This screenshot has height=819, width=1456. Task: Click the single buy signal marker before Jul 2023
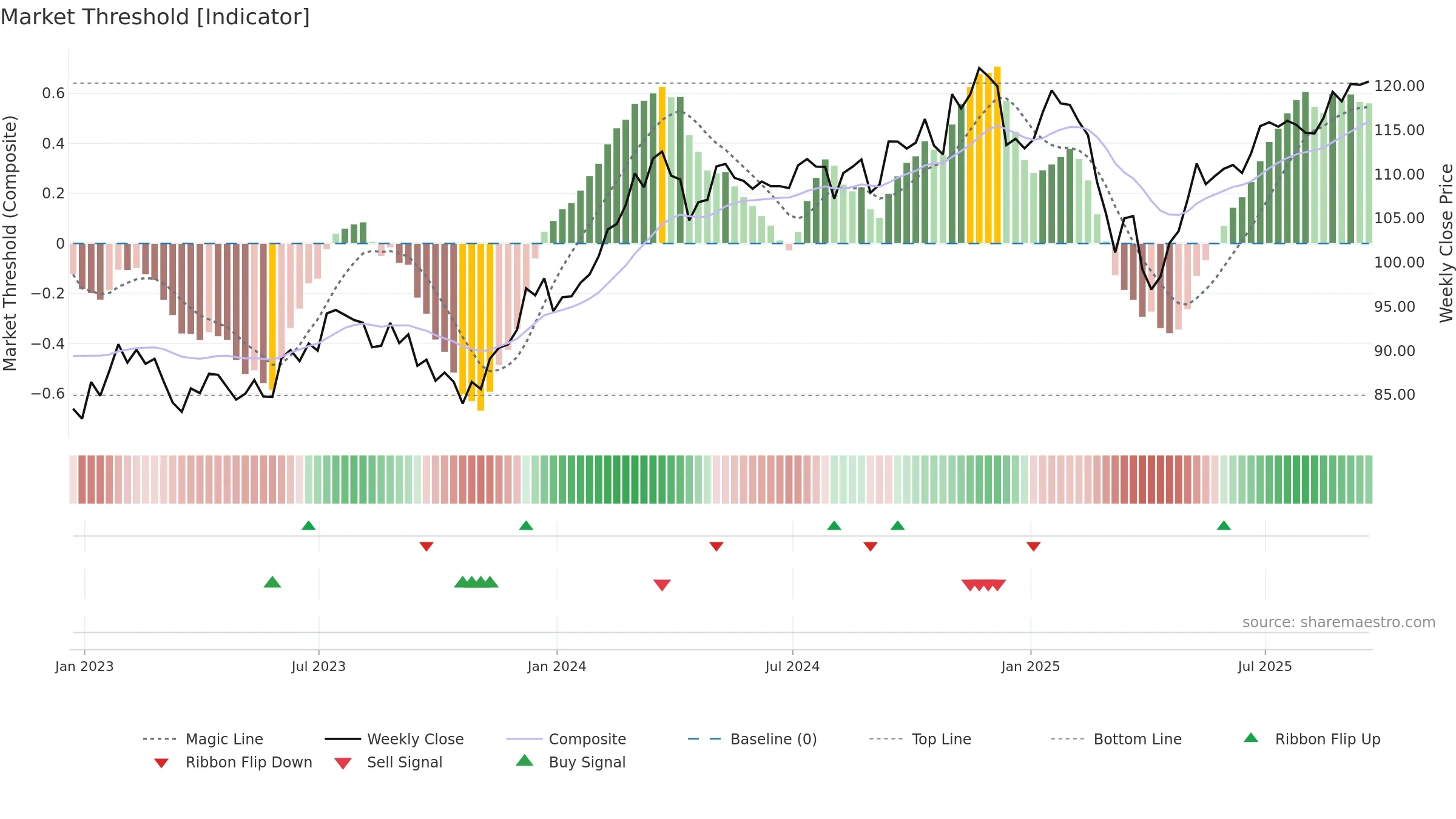tap(272, 582)
